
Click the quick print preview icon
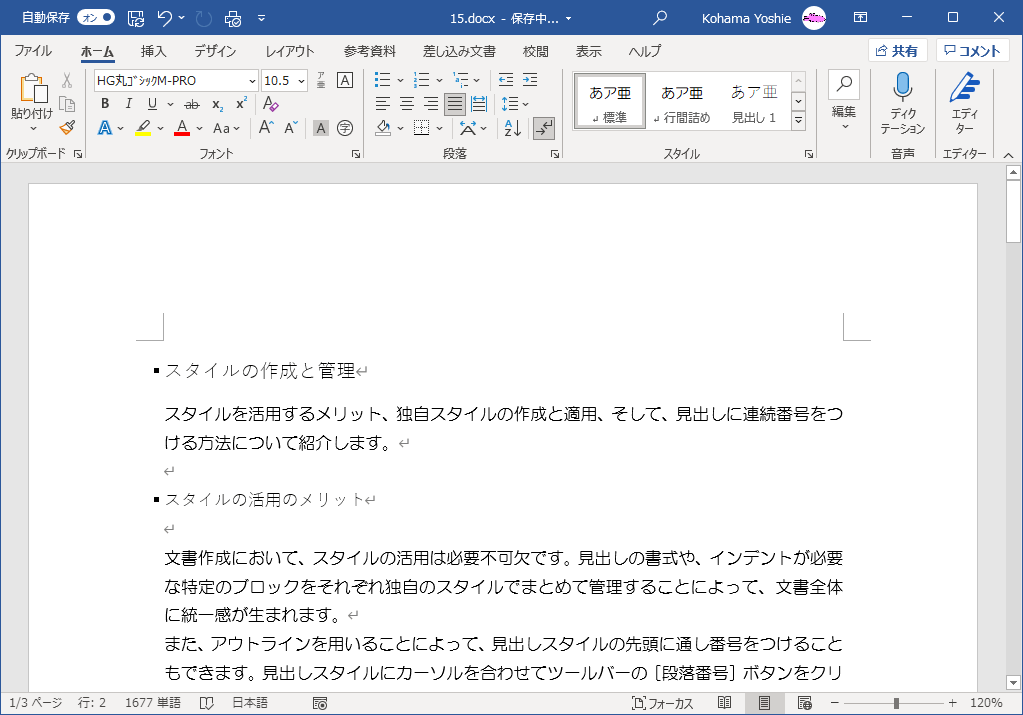tap(233, 18)
